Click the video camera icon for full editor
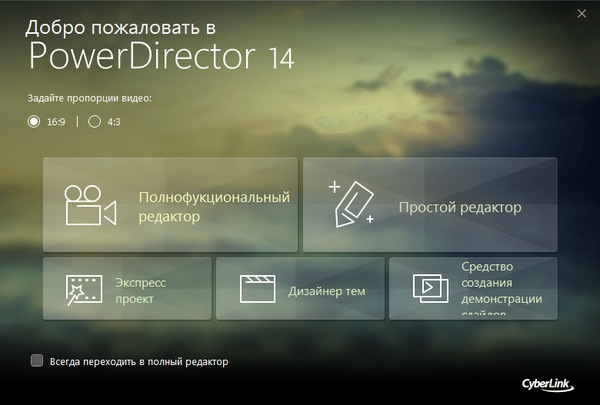The height and width of the screenshot is (405, 600). (x=90, y=206)
